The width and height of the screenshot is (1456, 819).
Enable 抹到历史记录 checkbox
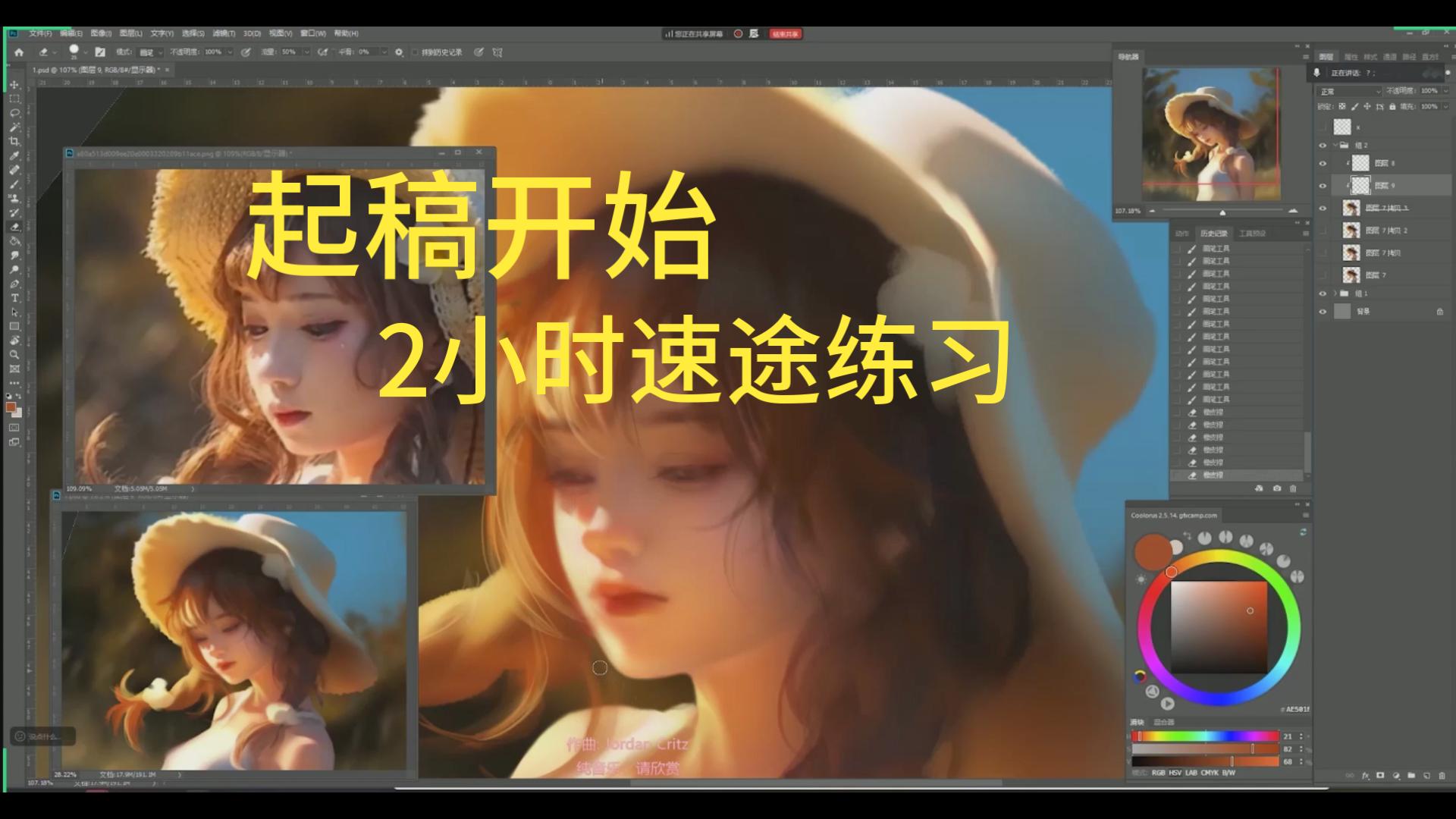(x=415, y=52)
